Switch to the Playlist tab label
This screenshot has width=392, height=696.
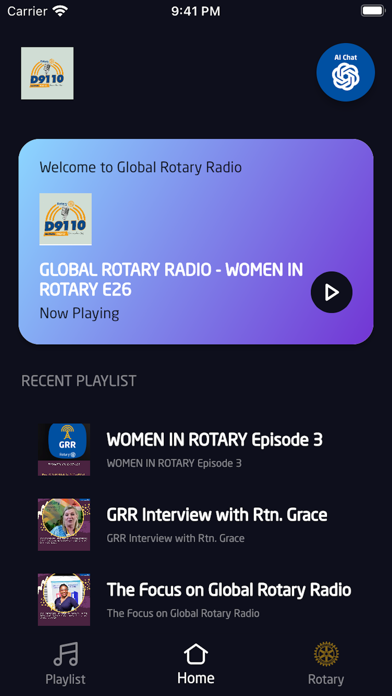66,679
